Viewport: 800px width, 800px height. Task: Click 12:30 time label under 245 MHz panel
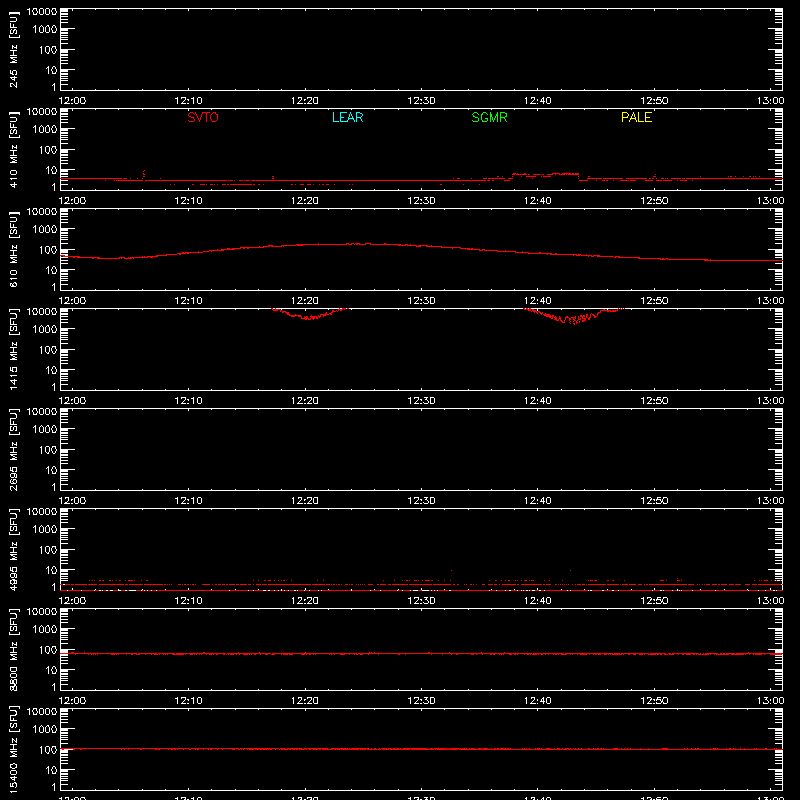click(x=421, y=101)
